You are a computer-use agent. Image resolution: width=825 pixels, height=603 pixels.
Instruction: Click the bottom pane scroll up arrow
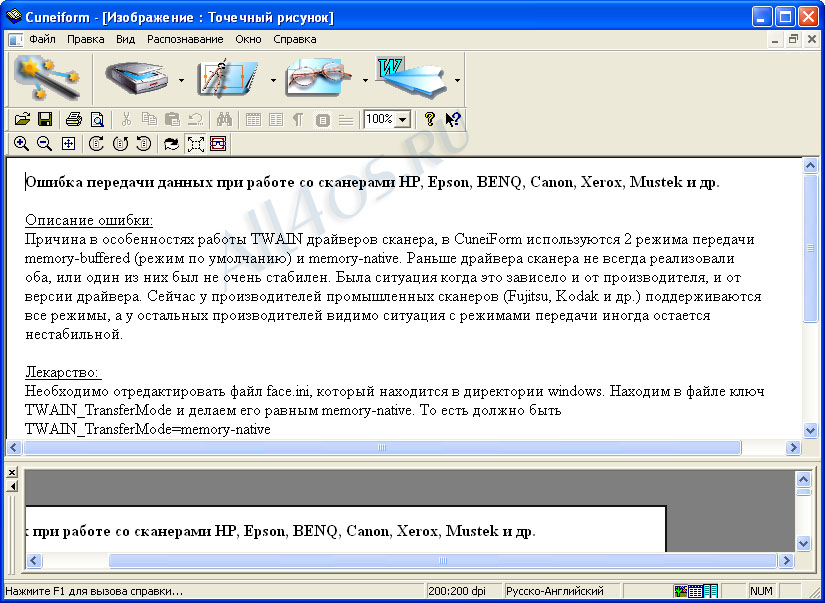(803, 479)
